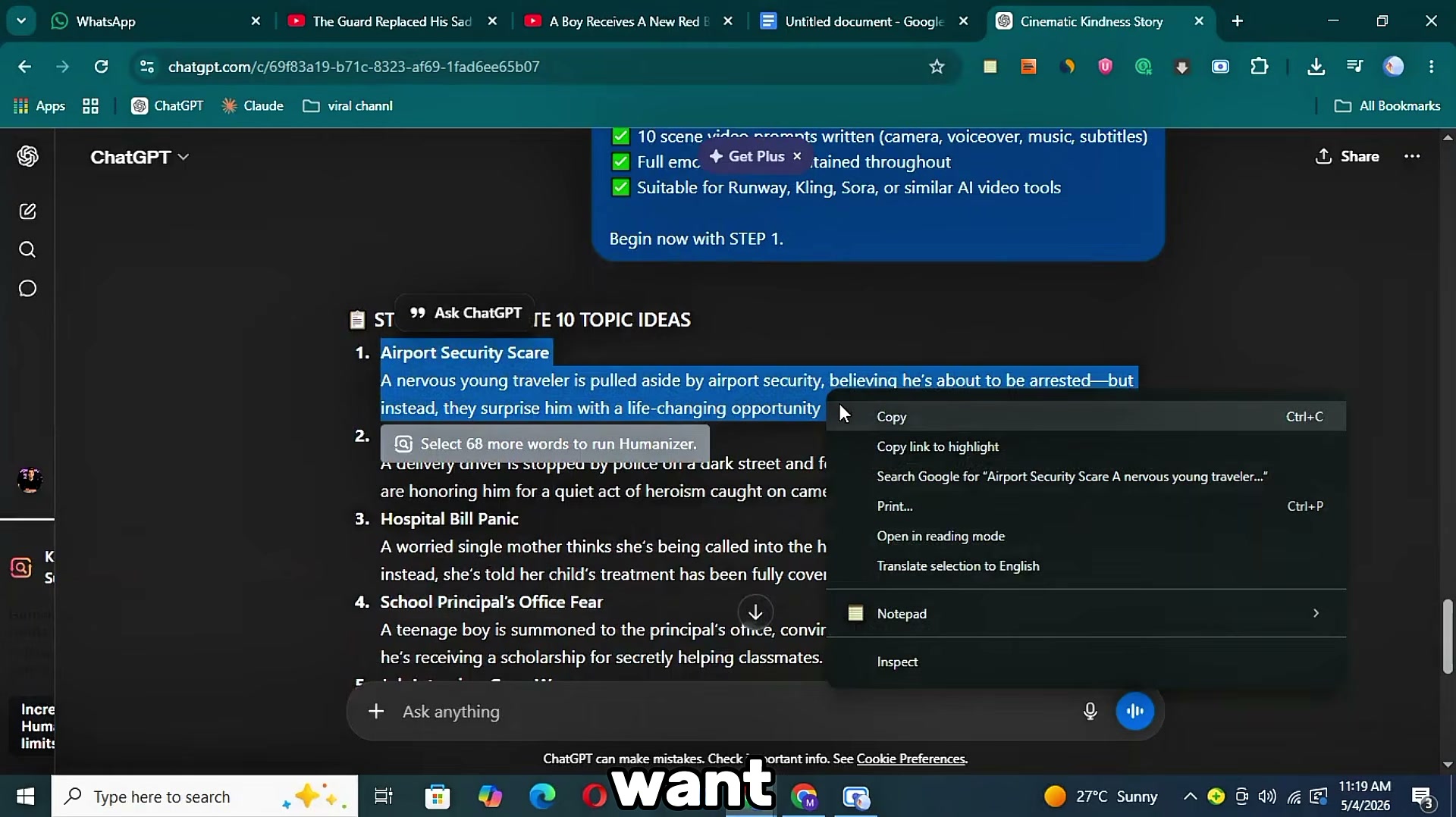Click the Share button

click(1348, 156)
